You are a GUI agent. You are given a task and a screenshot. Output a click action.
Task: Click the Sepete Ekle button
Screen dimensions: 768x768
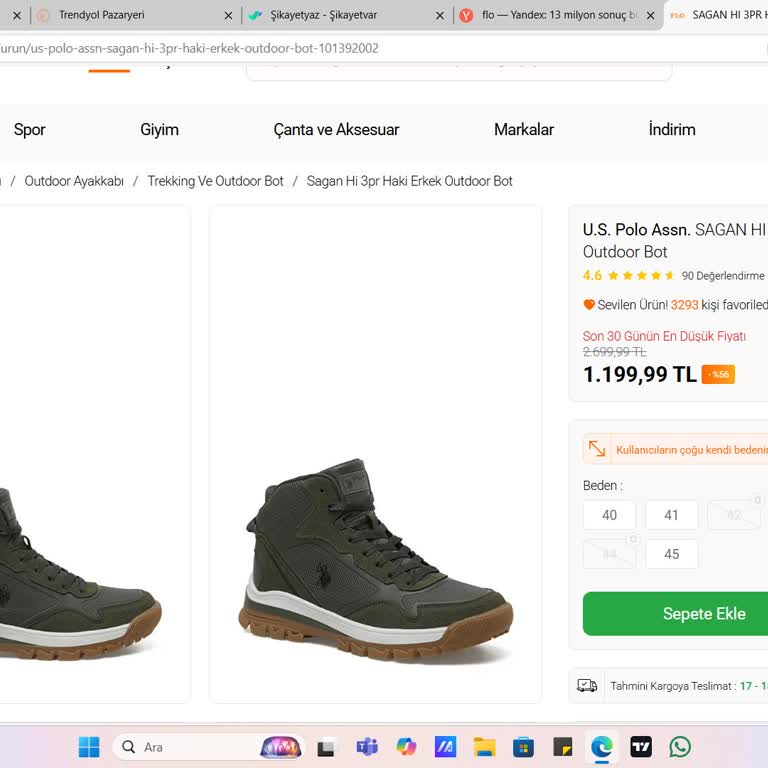[x=703, y=613]
